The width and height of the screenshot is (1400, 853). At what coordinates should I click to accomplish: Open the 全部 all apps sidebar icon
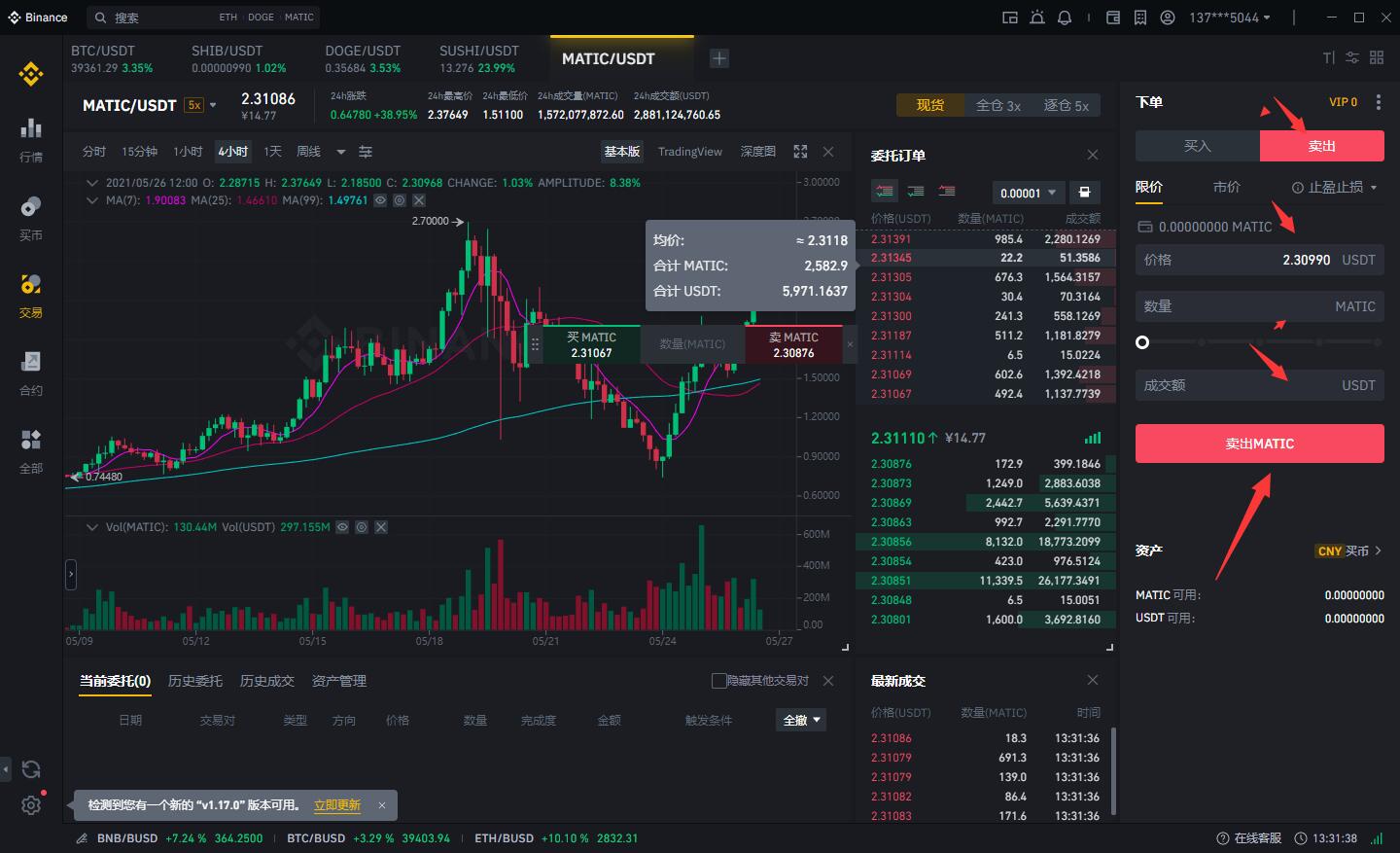pyautogui.click(x=31, y=450)
